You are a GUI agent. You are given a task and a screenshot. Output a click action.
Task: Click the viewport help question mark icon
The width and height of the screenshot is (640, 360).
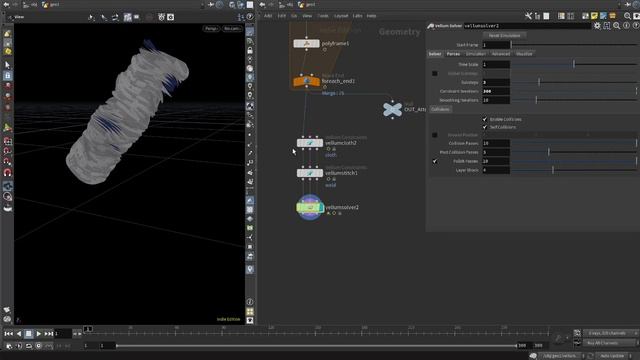click(x=250, y=17)
